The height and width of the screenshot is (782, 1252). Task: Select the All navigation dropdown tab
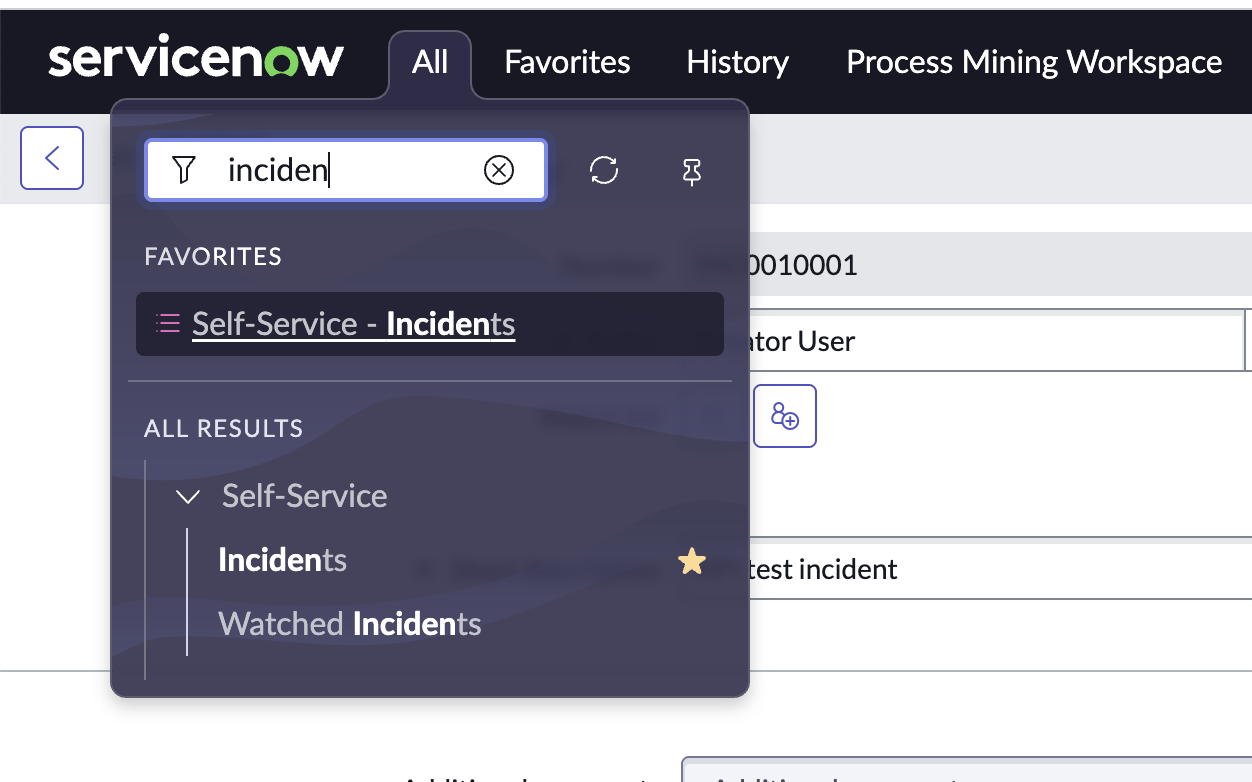click(429, 62)
